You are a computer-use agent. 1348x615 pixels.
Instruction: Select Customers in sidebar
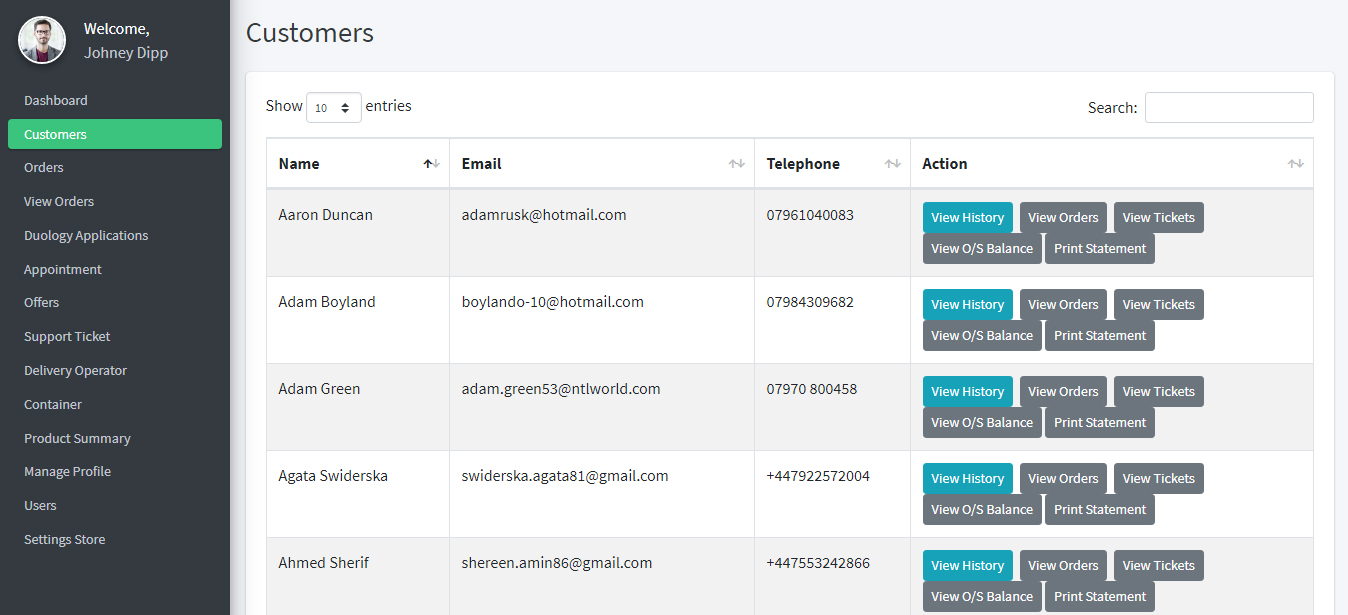point(115,134)
